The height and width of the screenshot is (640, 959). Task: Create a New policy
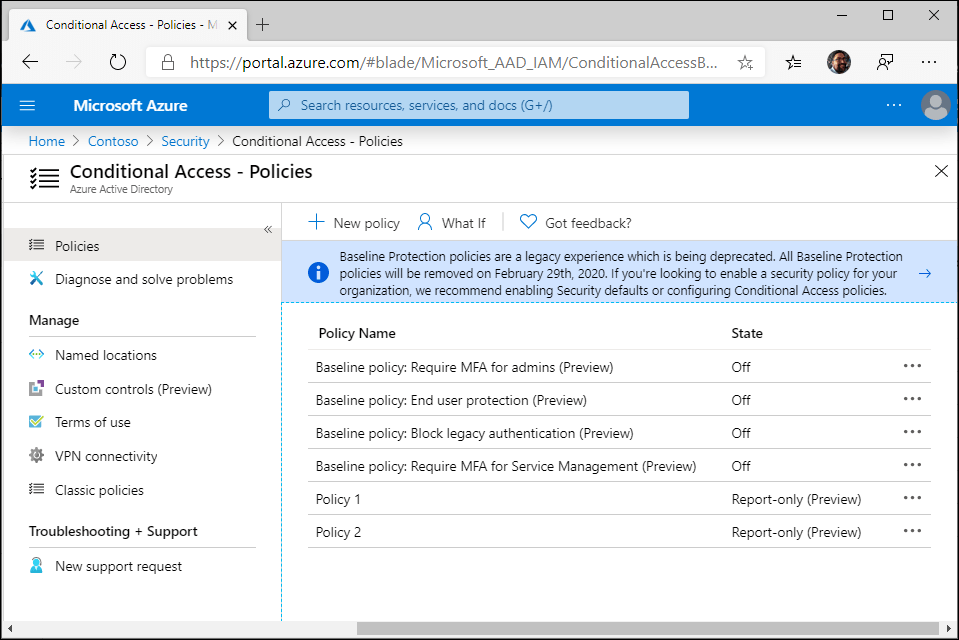(x=353, y=222)
